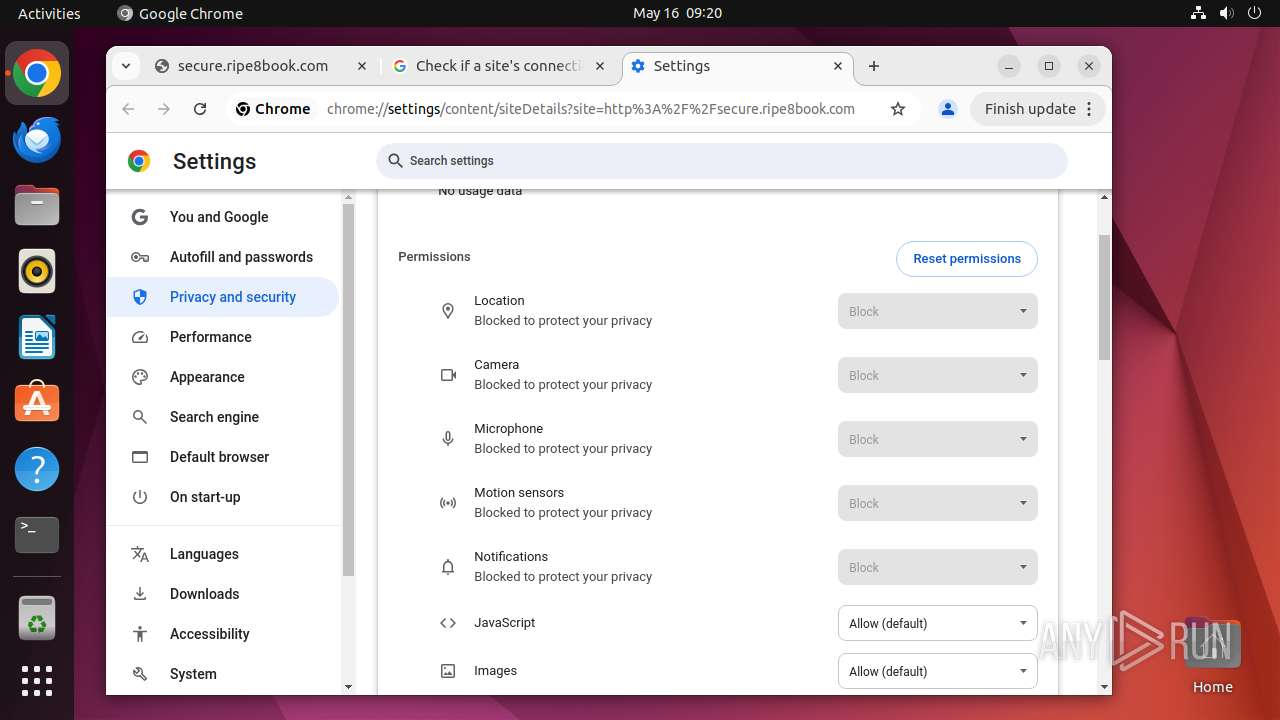
Task: Click the address bar URL
Action: click(591, 109)
